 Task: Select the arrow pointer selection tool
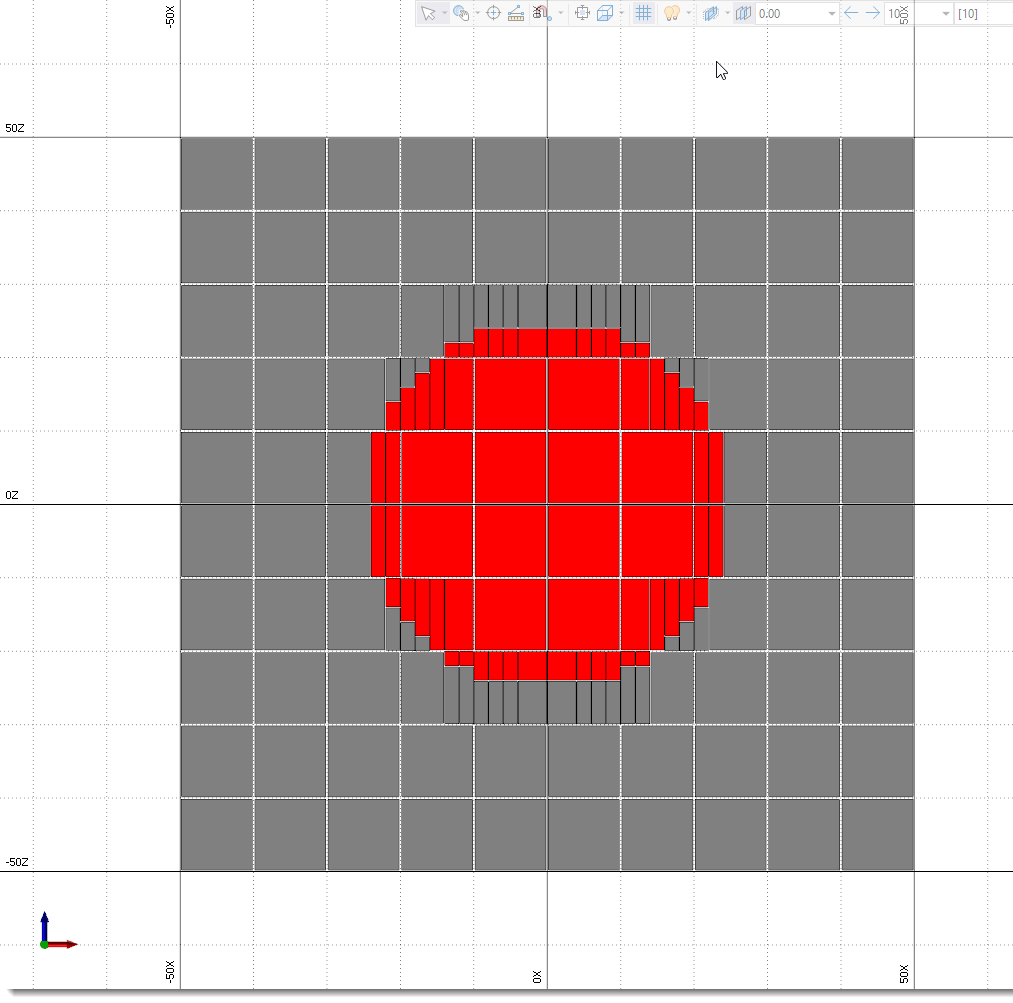click(428, 13)
